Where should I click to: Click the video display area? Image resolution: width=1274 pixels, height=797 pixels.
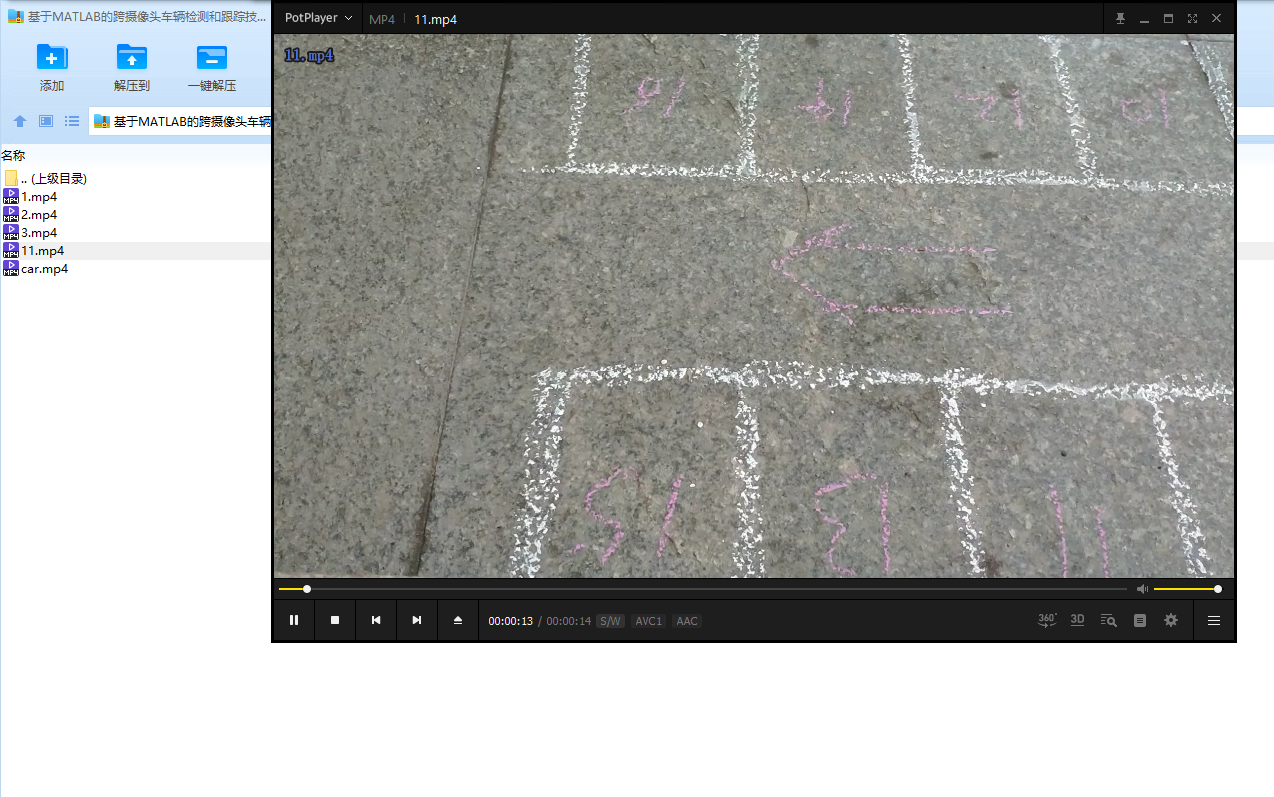pos(754,305)
